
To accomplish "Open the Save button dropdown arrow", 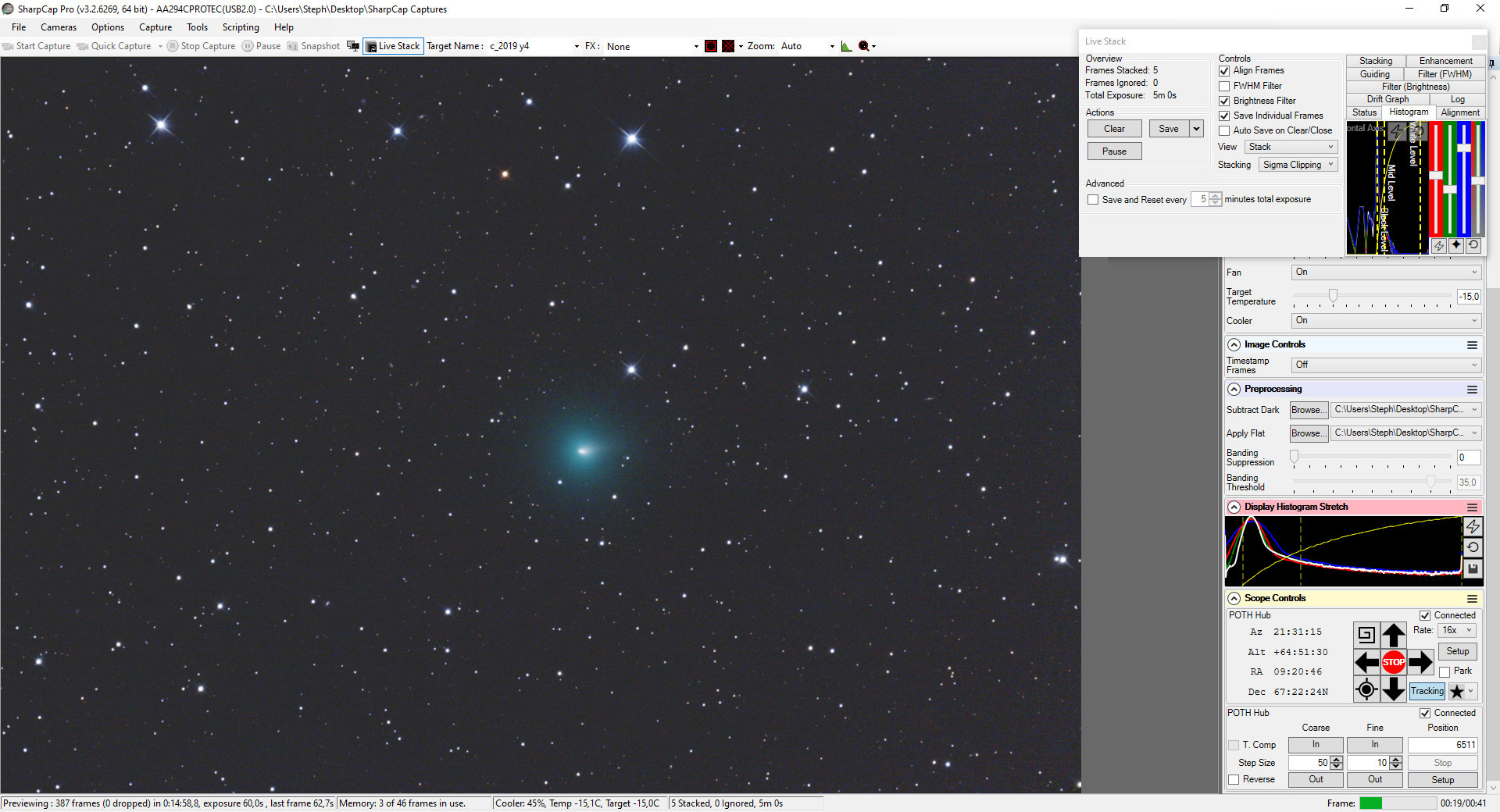I will (1197, 129).
